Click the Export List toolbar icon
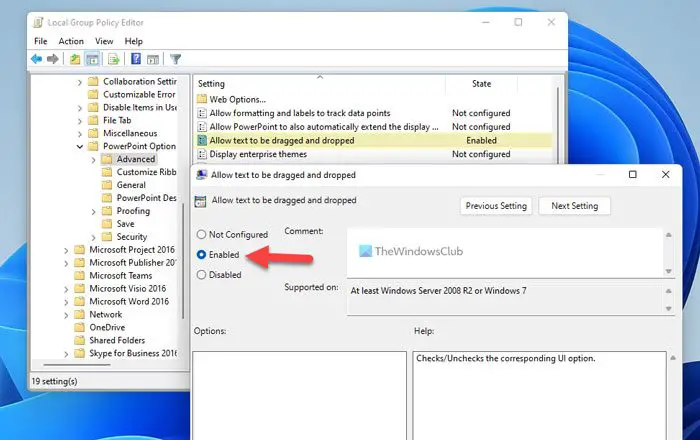The height and width of the screenshot is (440, 700). (114, 59)
